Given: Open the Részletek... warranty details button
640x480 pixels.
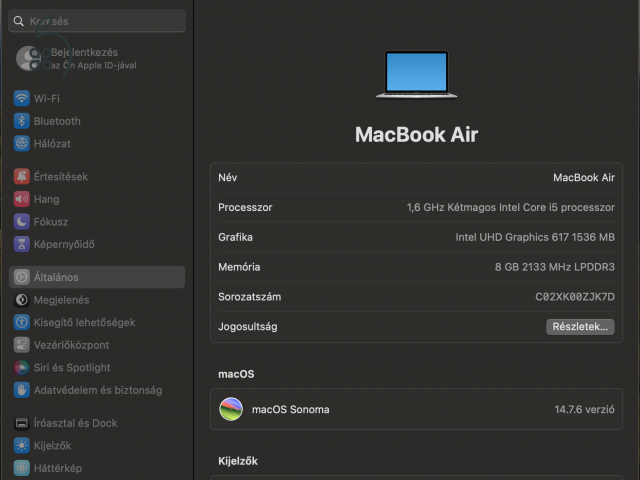Looking at the screenshot, I should 580,327.
